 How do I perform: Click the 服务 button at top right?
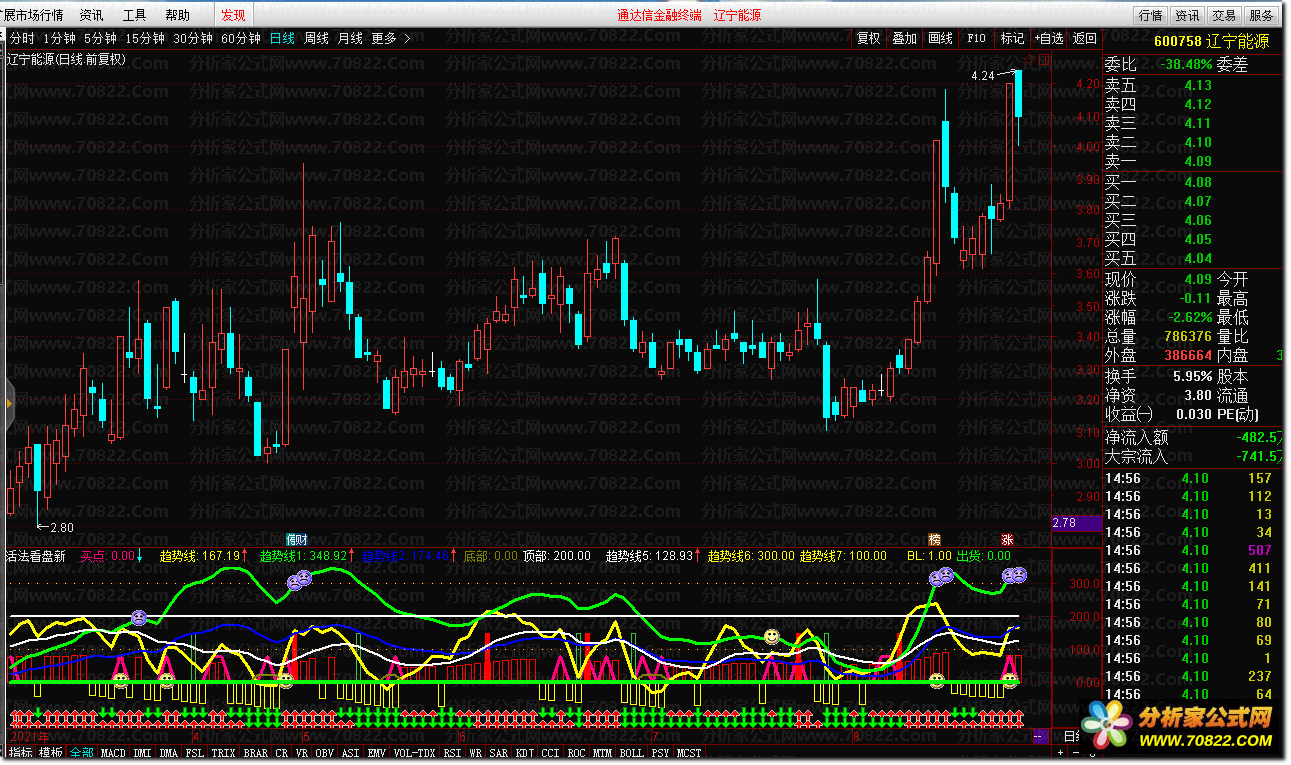click(x=1261, y=15)
